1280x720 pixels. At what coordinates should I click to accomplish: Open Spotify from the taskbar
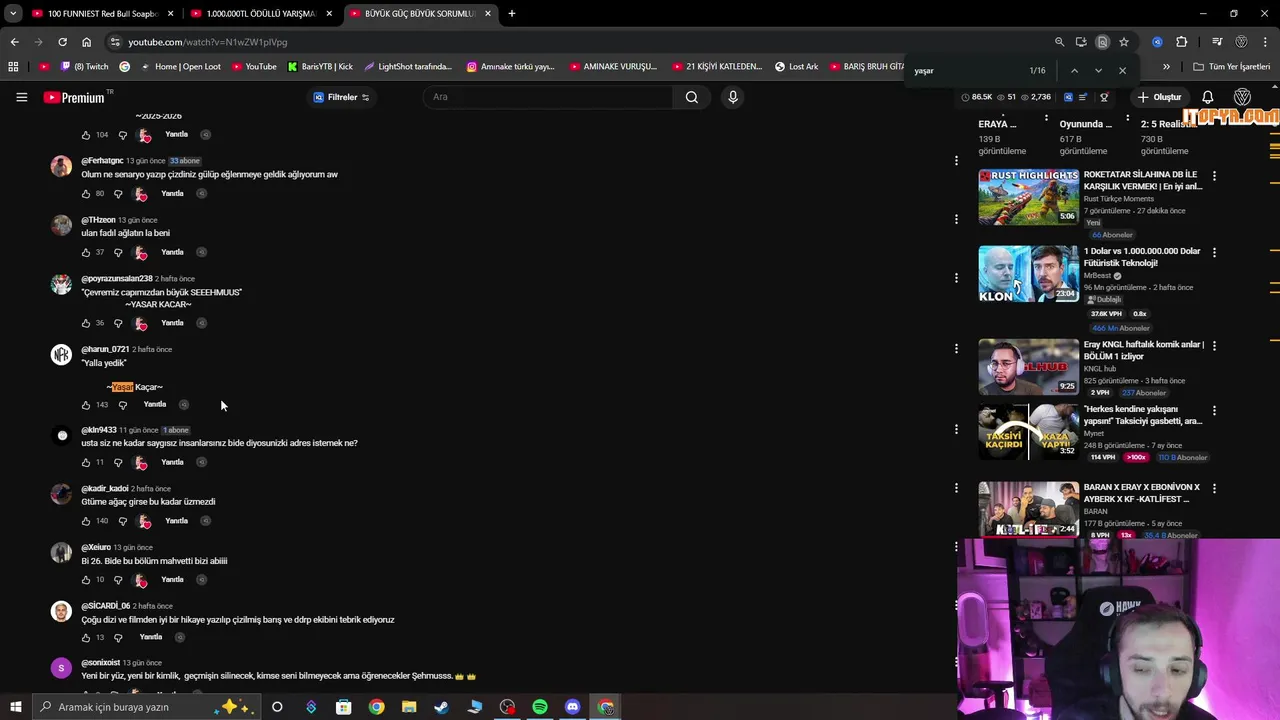540,707
